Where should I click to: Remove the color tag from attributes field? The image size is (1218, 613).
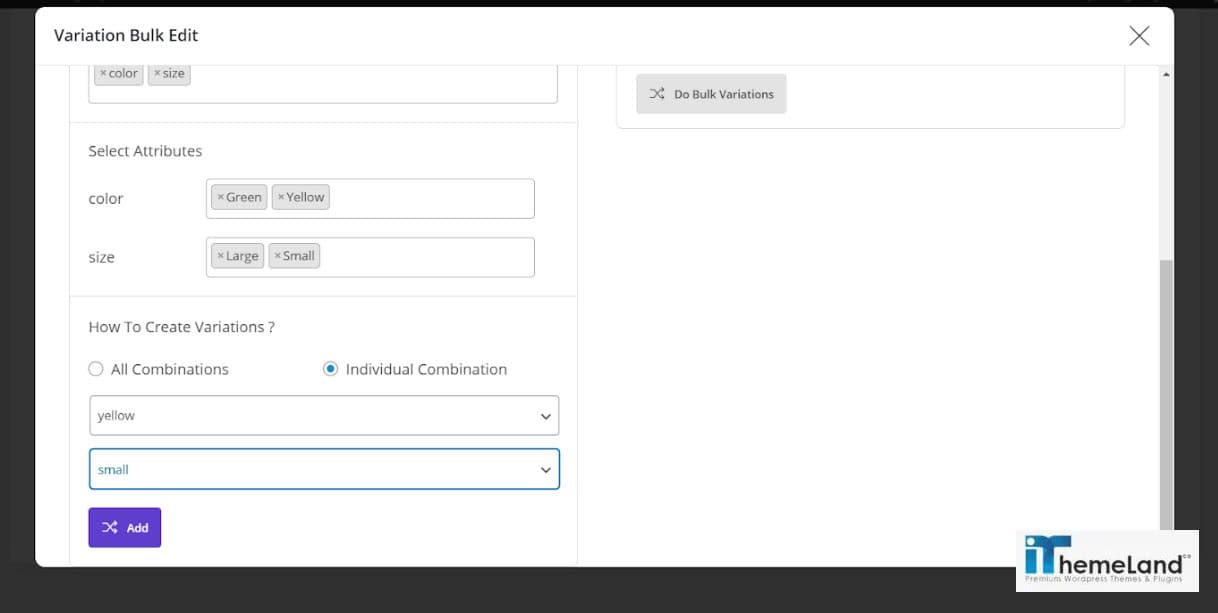tap(103, 74)
